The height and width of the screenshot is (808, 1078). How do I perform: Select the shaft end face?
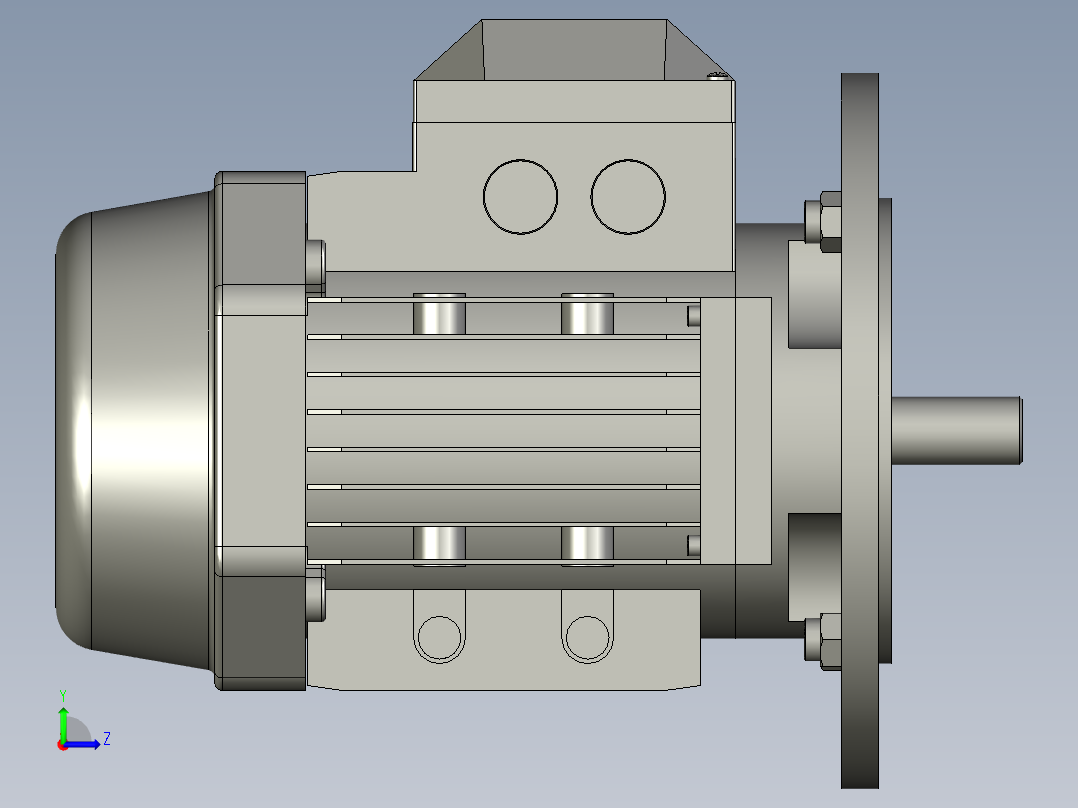point(1020,430)
